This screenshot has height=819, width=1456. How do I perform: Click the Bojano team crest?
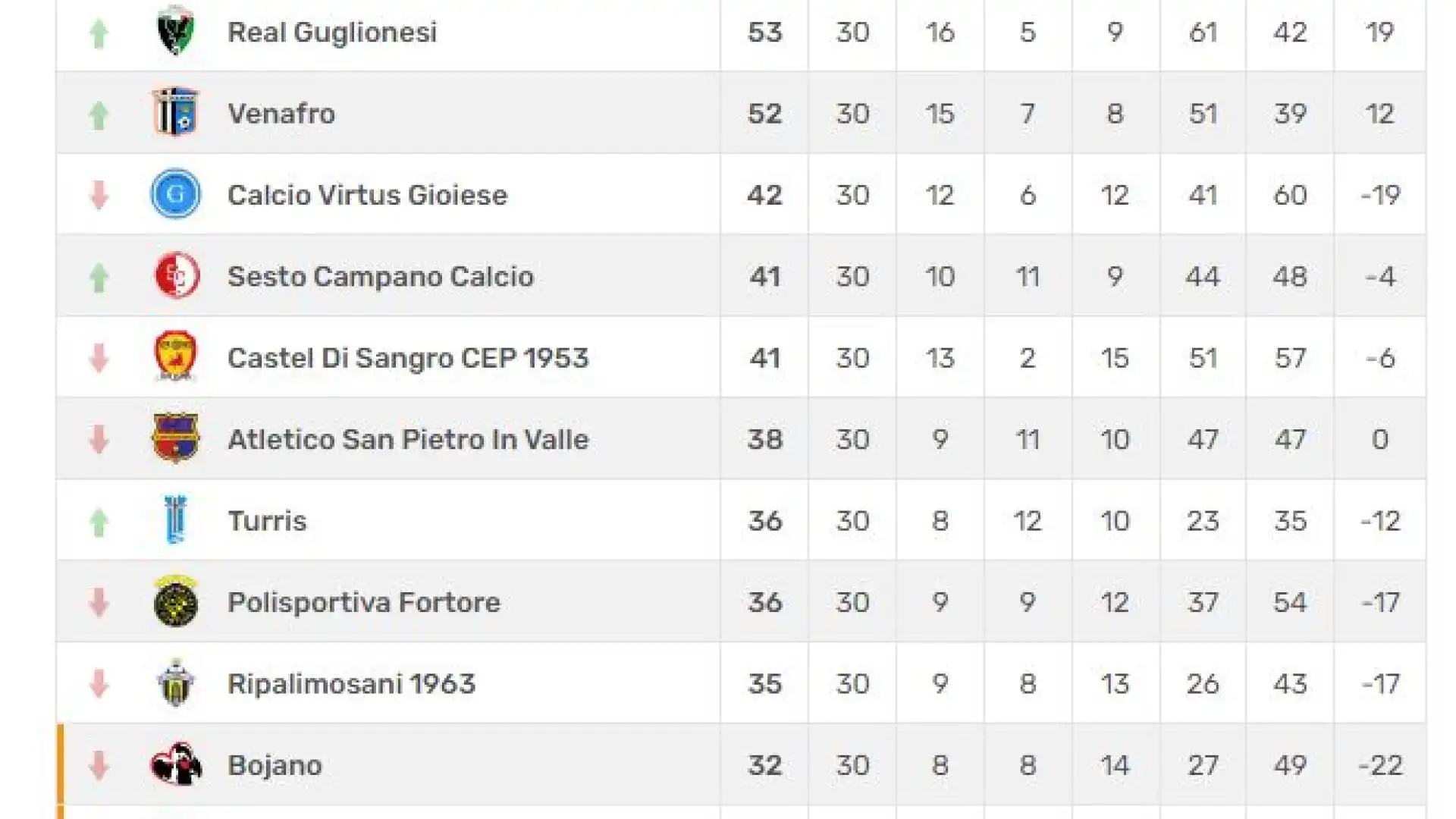coord(175,764)
